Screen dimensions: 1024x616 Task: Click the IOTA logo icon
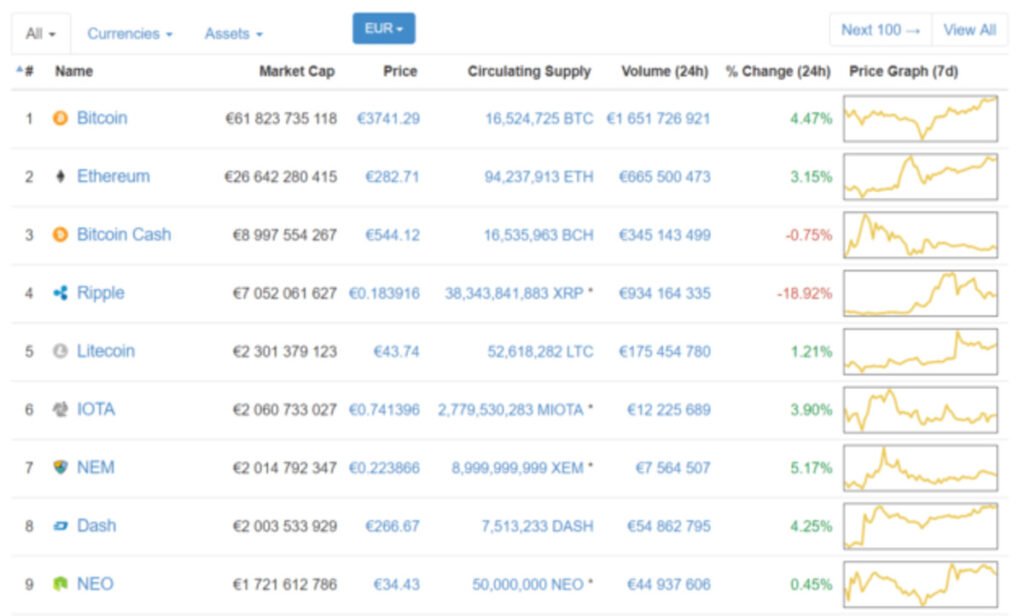click(x=60, y=409)
